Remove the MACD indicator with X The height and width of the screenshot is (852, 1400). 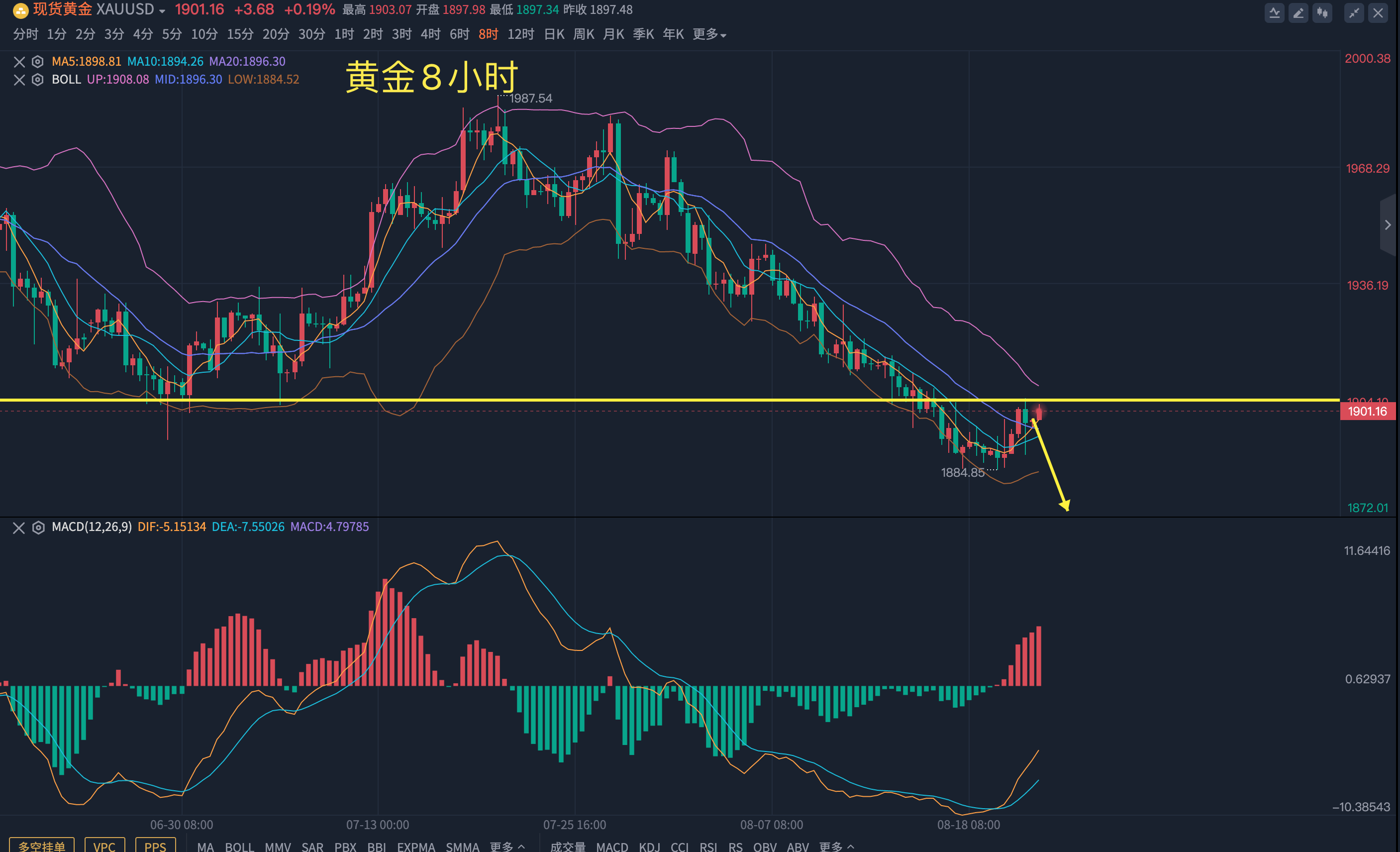[x=19, y=528]
